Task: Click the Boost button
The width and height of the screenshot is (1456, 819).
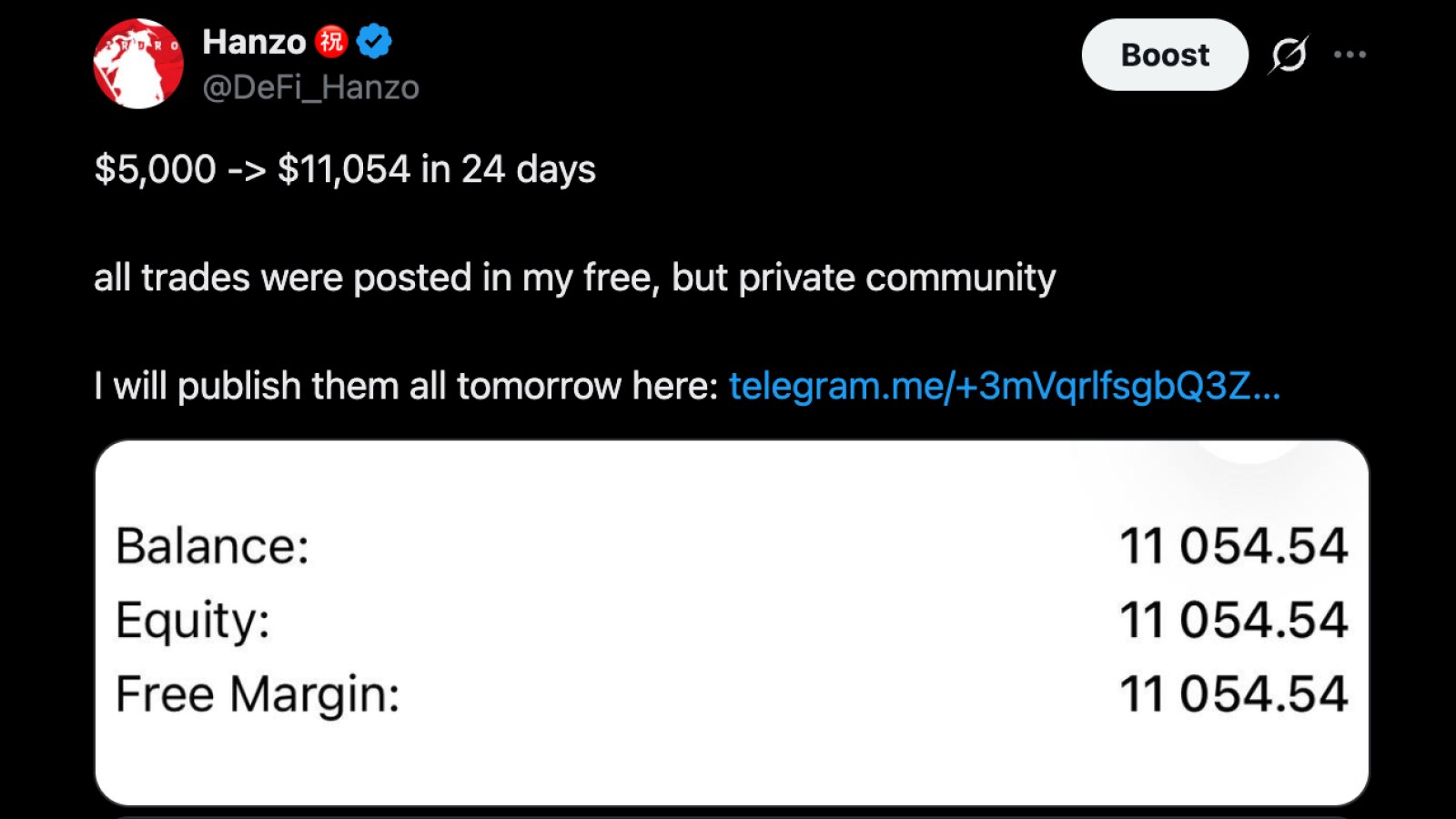Action: 1165,55
